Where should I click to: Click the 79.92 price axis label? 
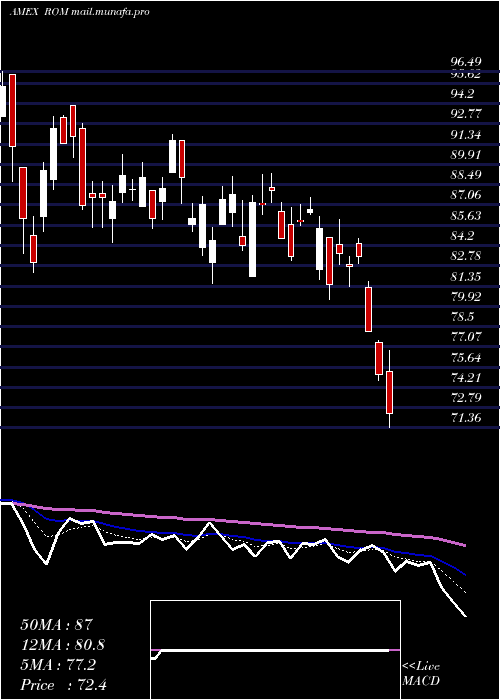click(466, 297)
